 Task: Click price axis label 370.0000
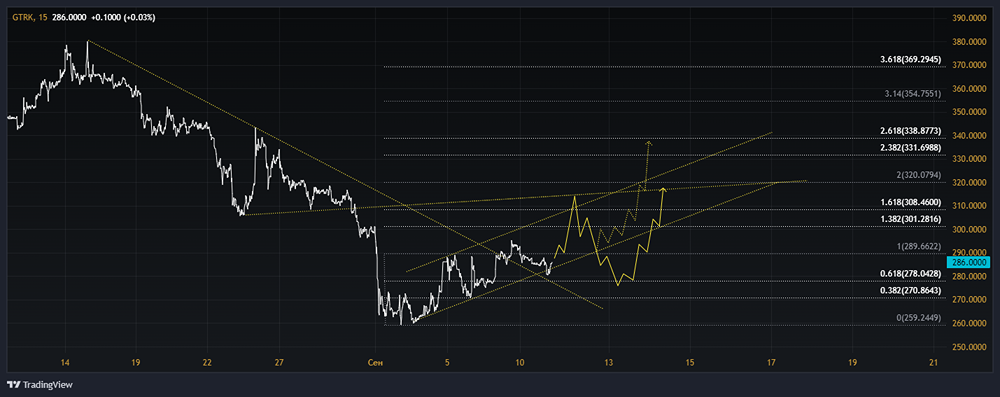coord(969,65)
